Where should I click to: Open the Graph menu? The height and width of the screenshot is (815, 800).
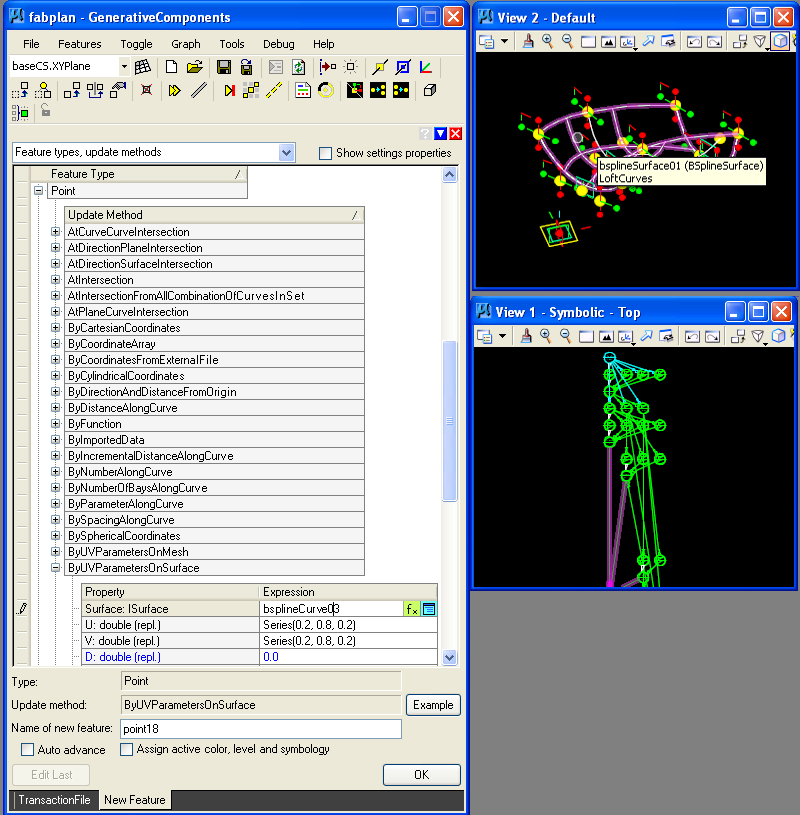point(186,44)
